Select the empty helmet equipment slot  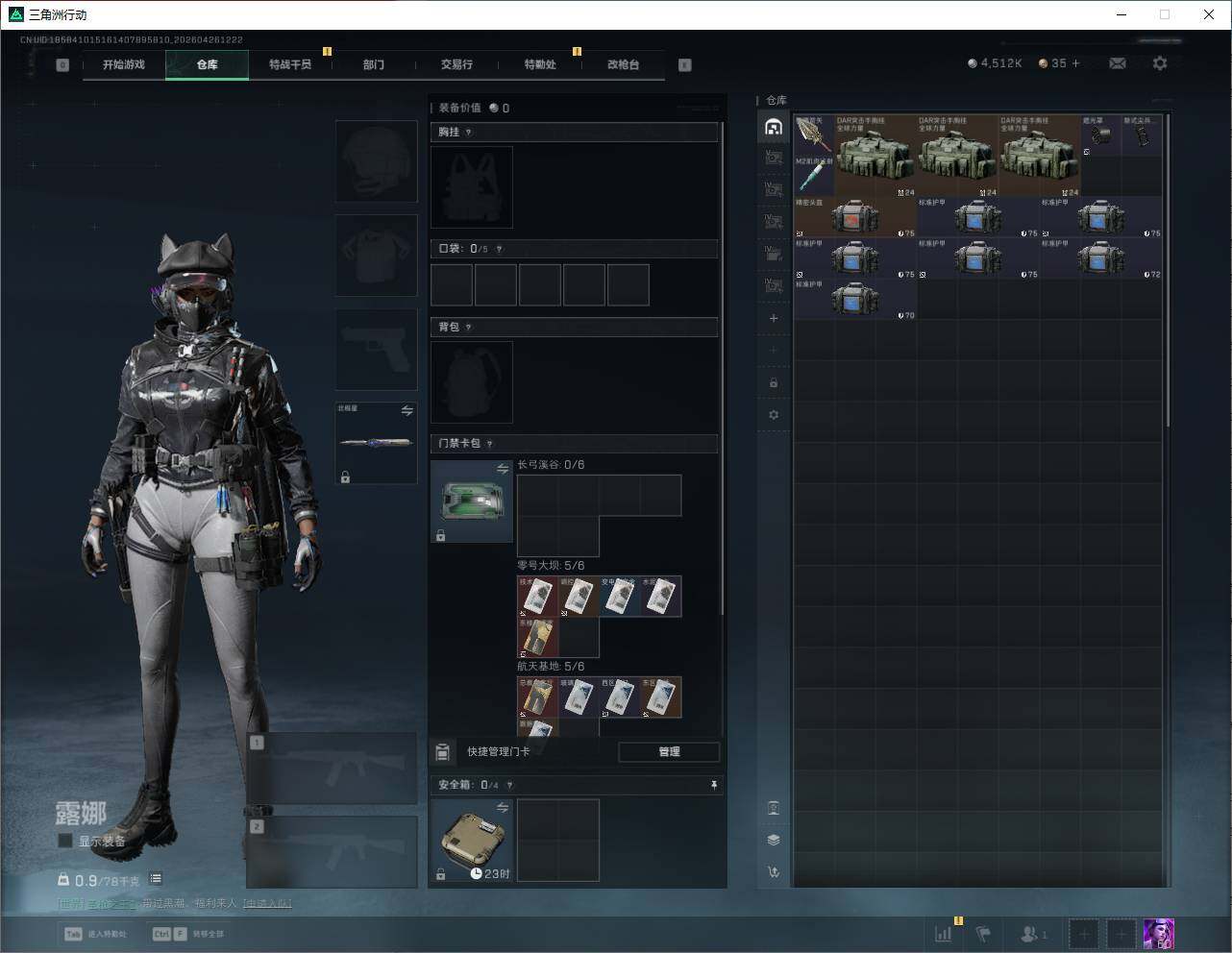[x=376, y=160]
